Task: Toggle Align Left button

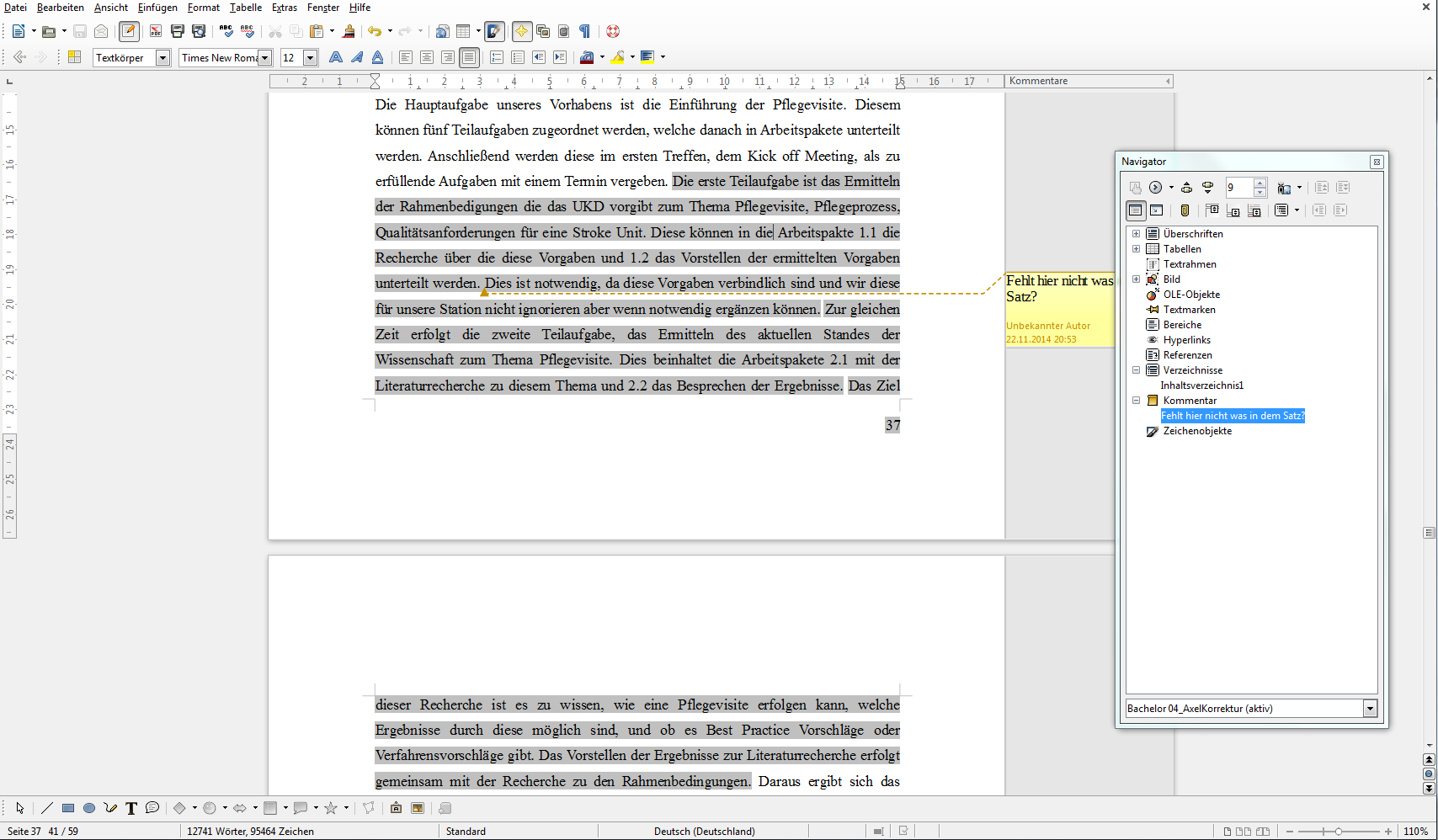Action: (x=406, y=57)
